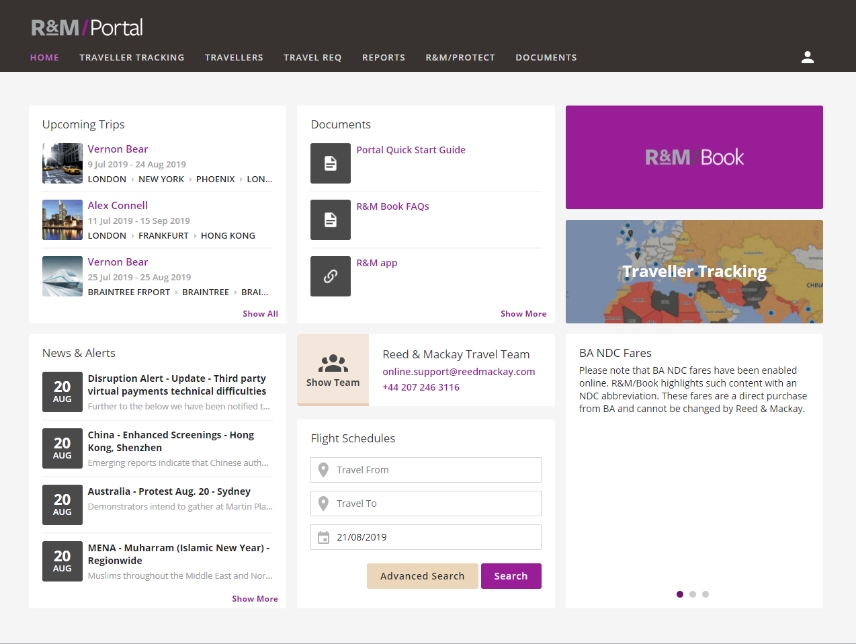This screenshot has height=644, width=856.
Task: Select the second carousel dot indicator
Action: 693,594
